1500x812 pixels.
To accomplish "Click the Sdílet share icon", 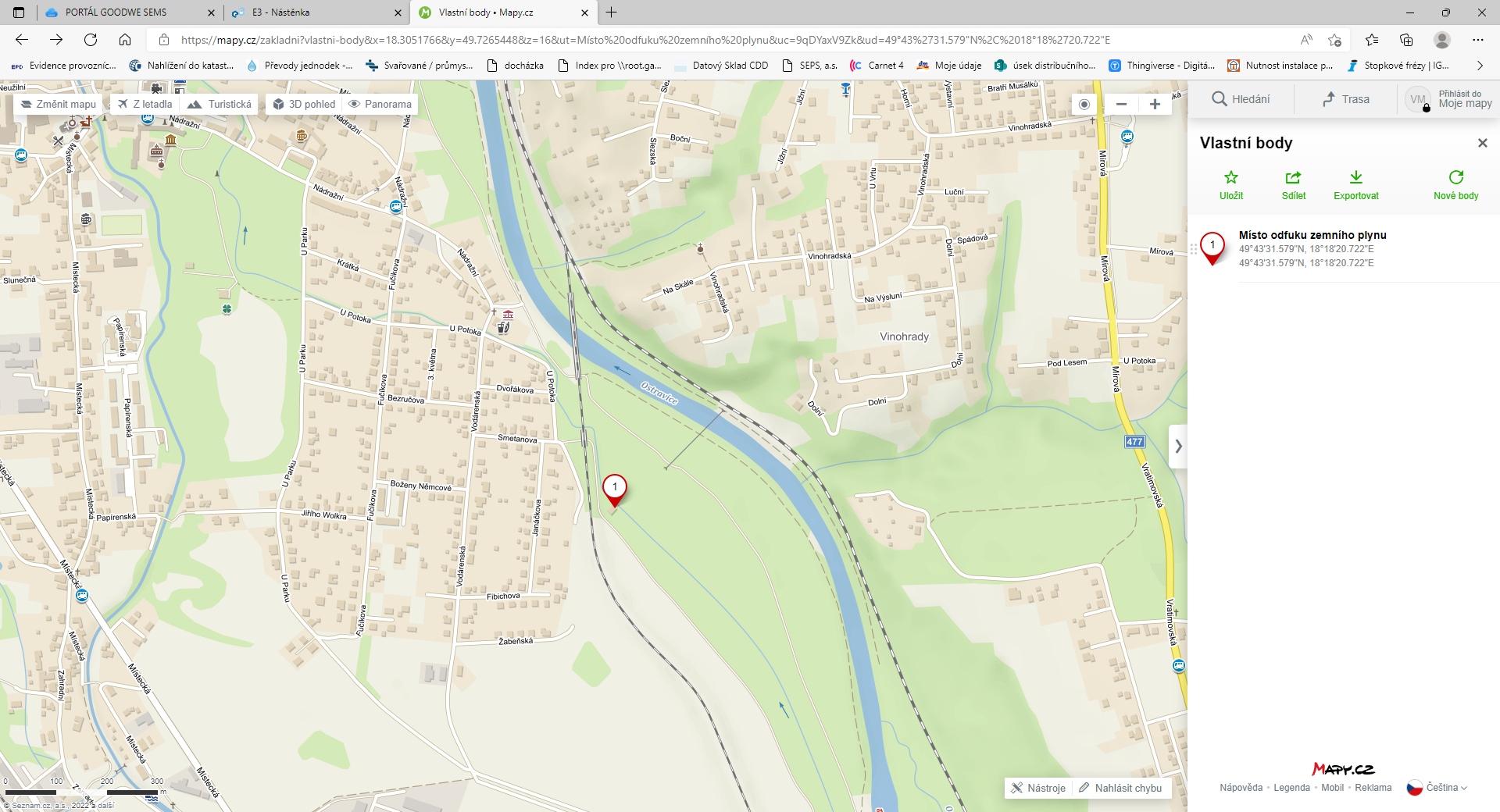I will [x=1293, y=178].
